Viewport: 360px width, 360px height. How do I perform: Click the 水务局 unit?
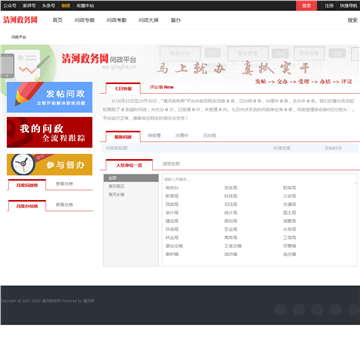coord(289,229)
